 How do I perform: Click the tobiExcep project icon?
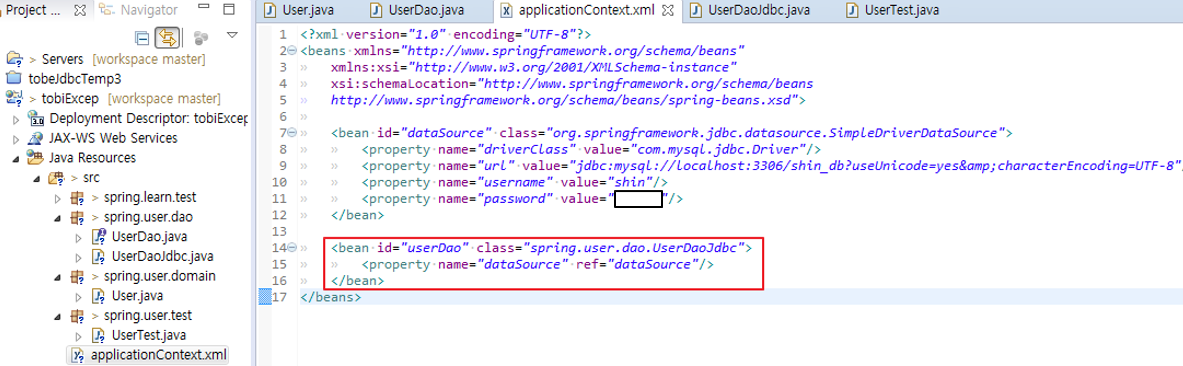[x=14, y=98]
